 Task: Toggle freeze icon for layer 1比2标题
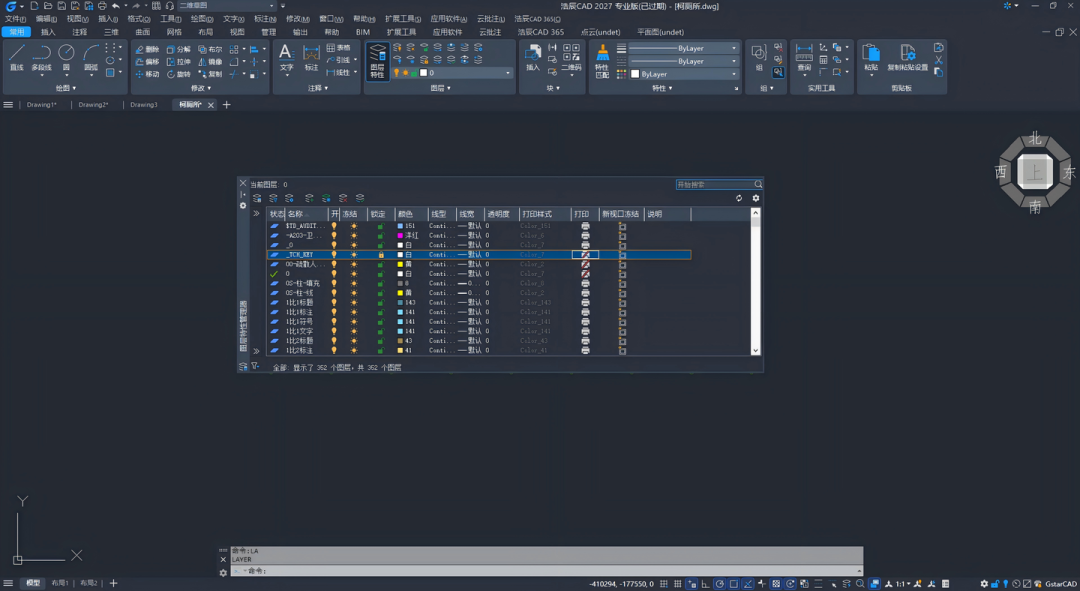[354, 341]
